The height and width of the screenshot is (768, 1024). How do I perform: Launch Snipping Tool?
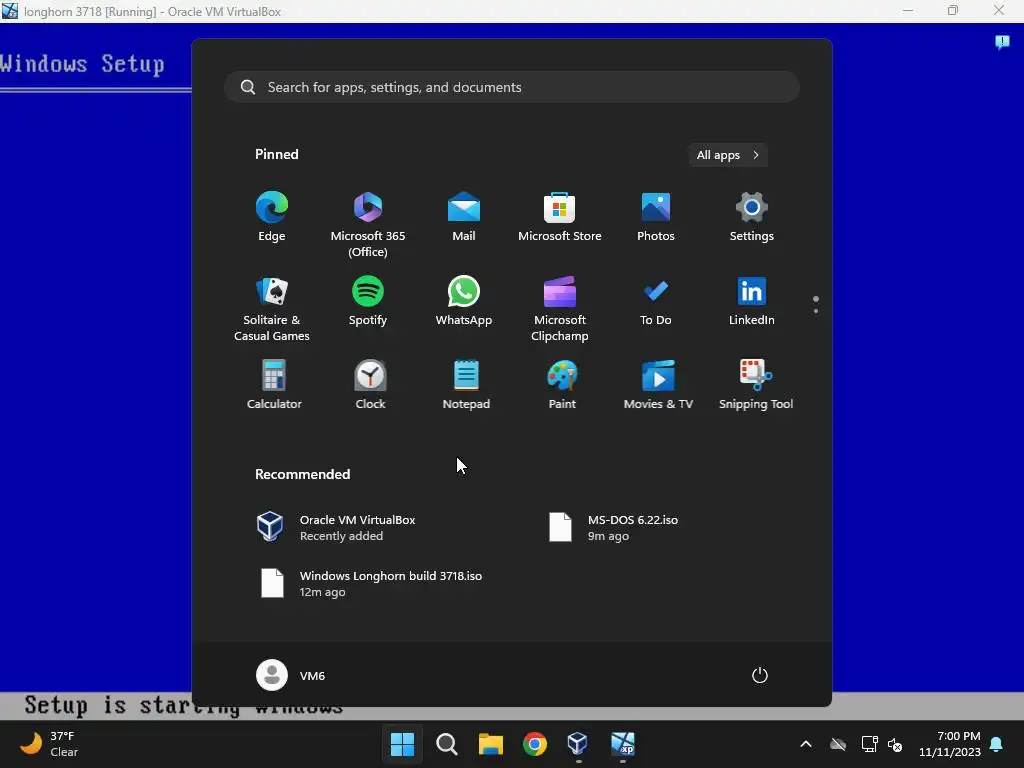click(x=756, y=385)
